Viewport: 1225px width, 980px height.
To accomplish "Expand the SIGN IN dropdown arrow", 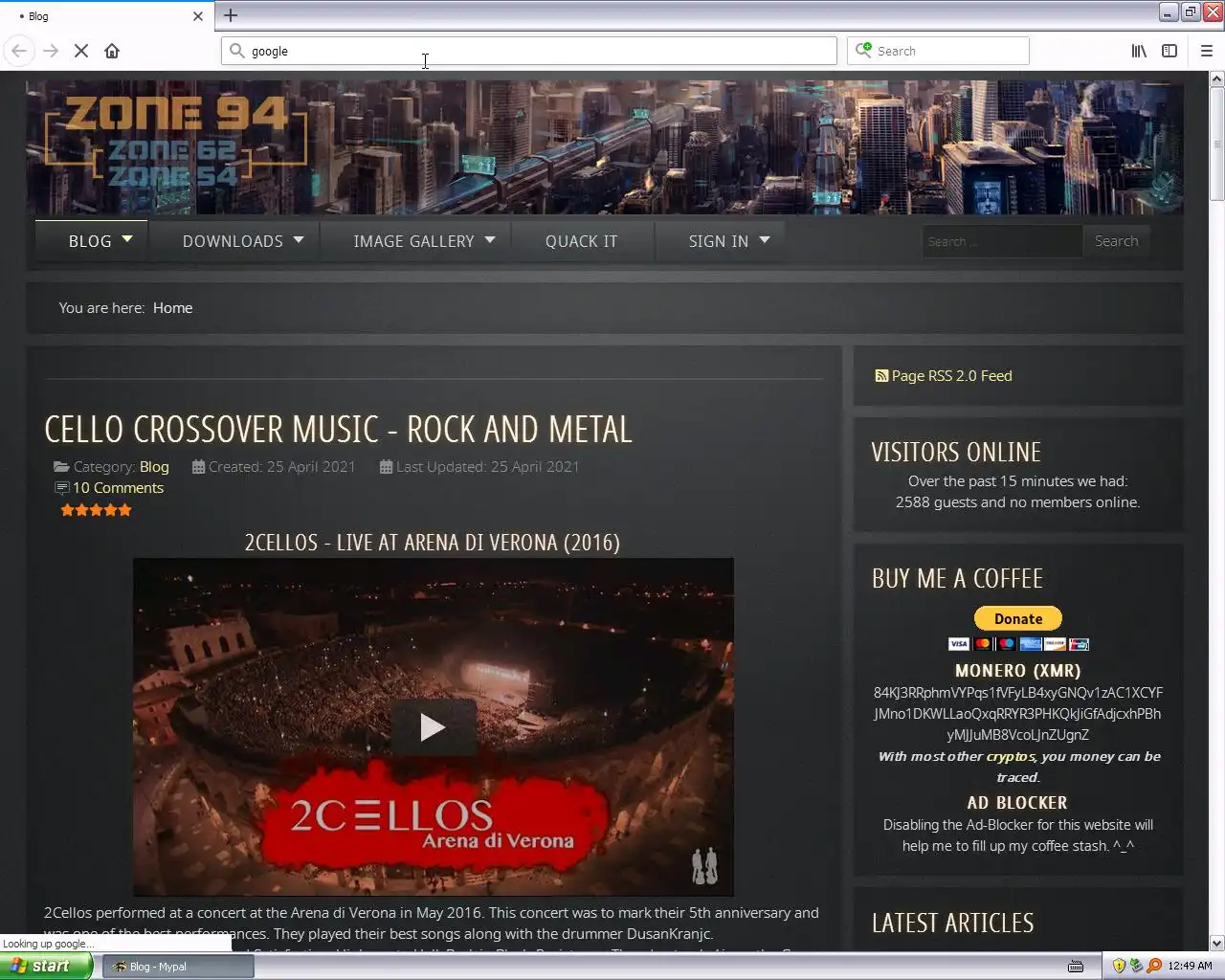I will point(764,240).
